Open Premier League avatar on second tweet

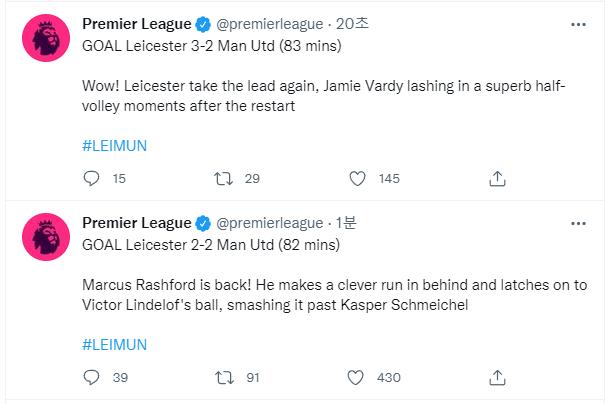click(46, 237)
